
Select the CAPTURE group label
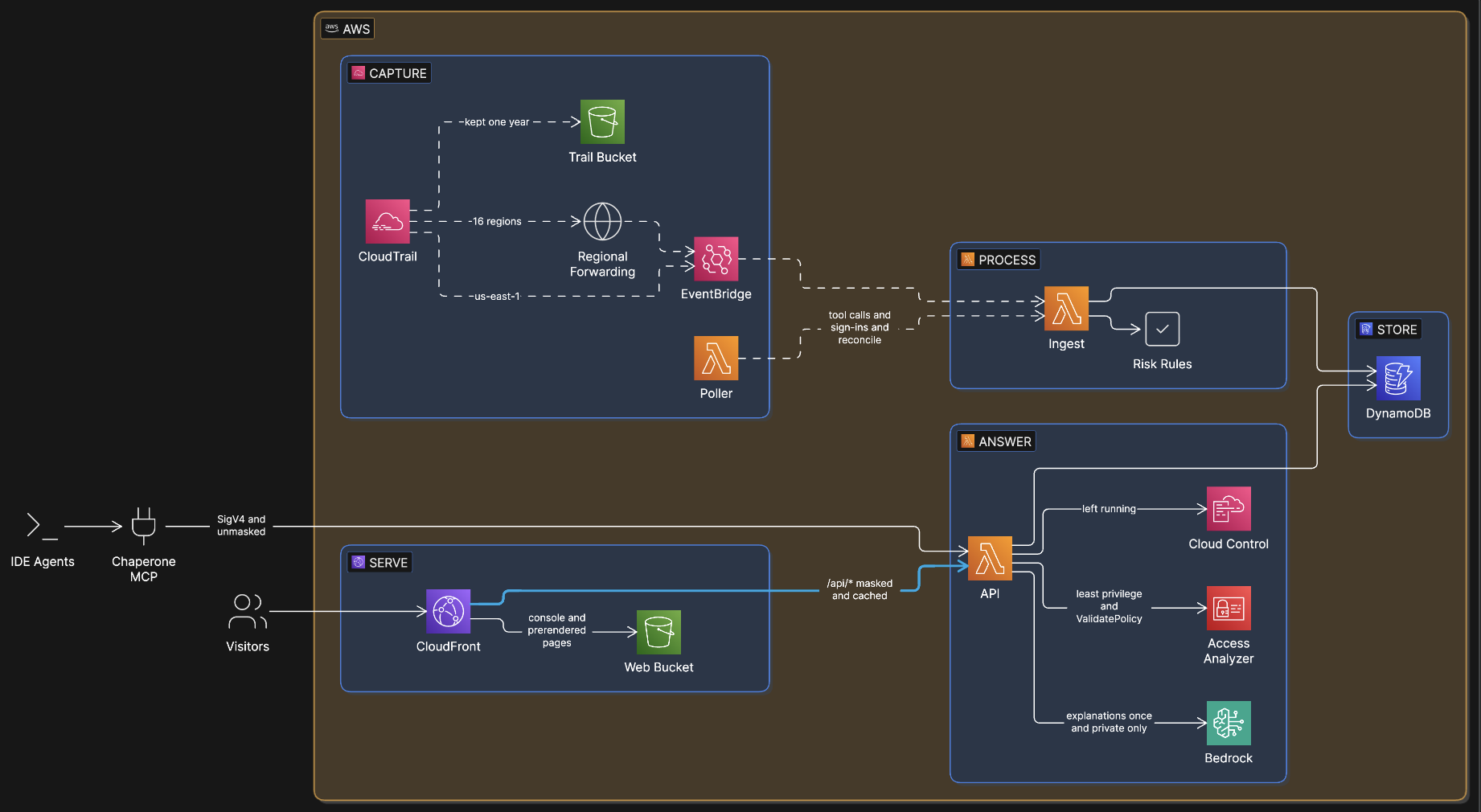pos(389,73)
